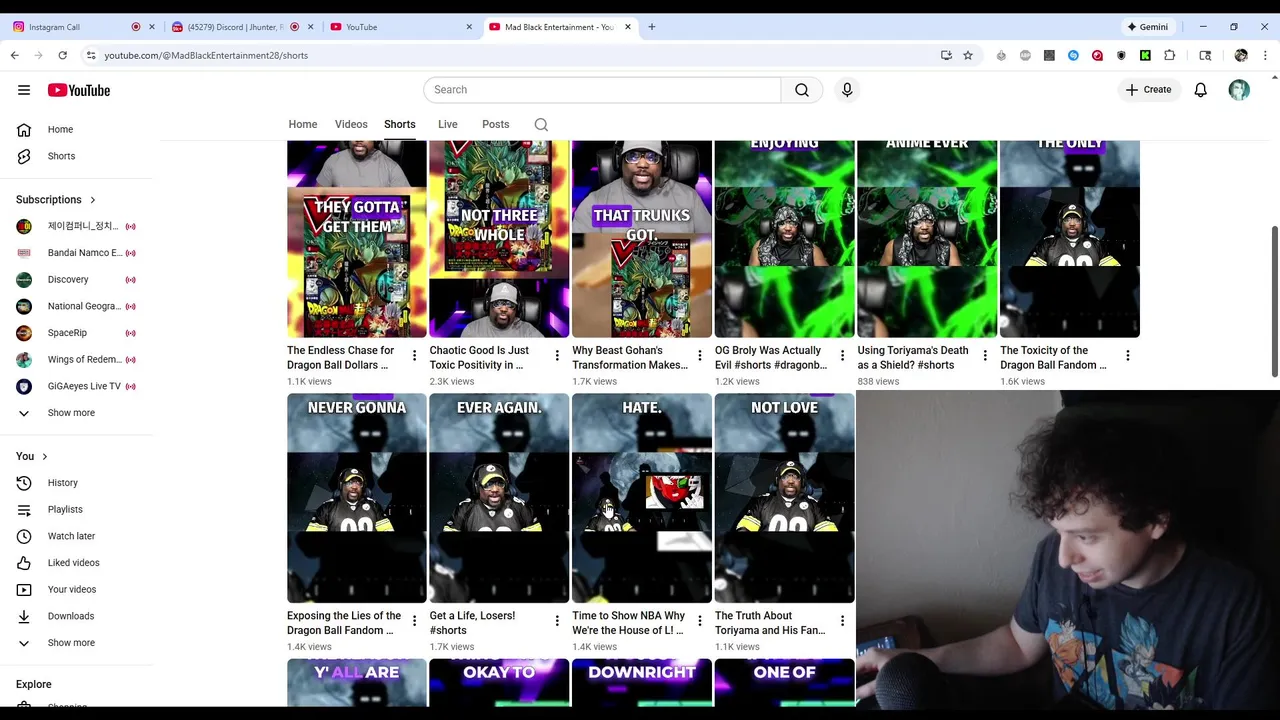The height and width of the screenshot is (720, 1280).
Task: Open the SpaceRip subscription
Action: click(67, 333)
